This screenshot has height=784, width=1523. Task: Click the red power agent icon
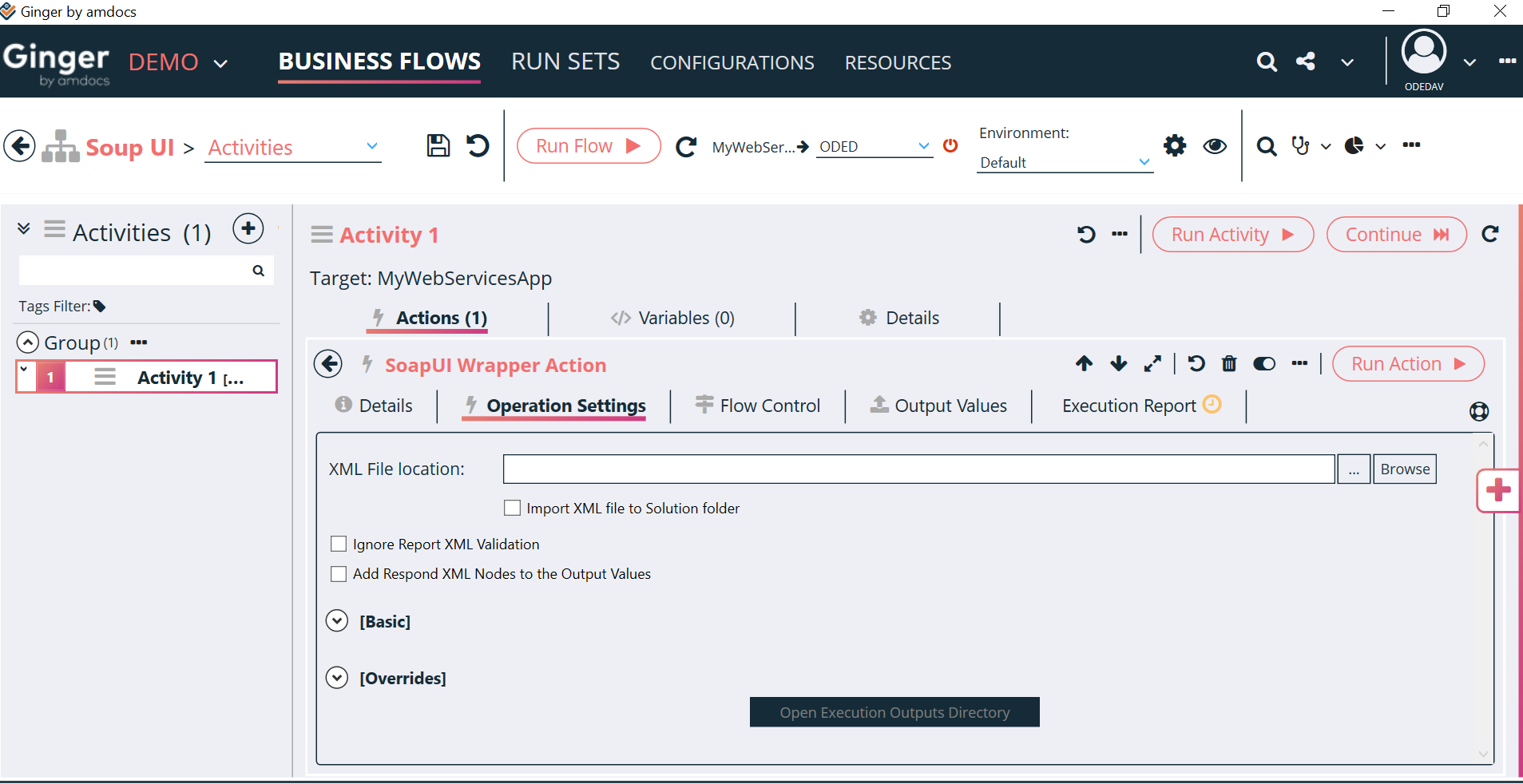click(x=950, y=145)
